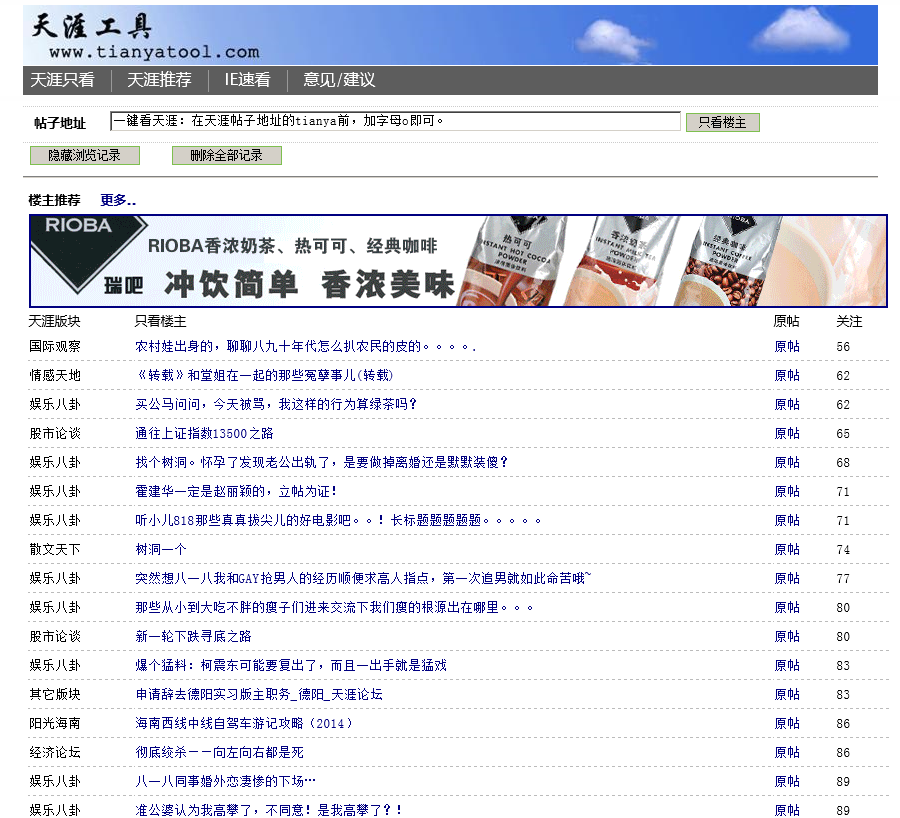This screenshot has width=900, height=818.
Task: Open 原帖 for 柯震东可能要复出 post
Action: tap(787, 665)
